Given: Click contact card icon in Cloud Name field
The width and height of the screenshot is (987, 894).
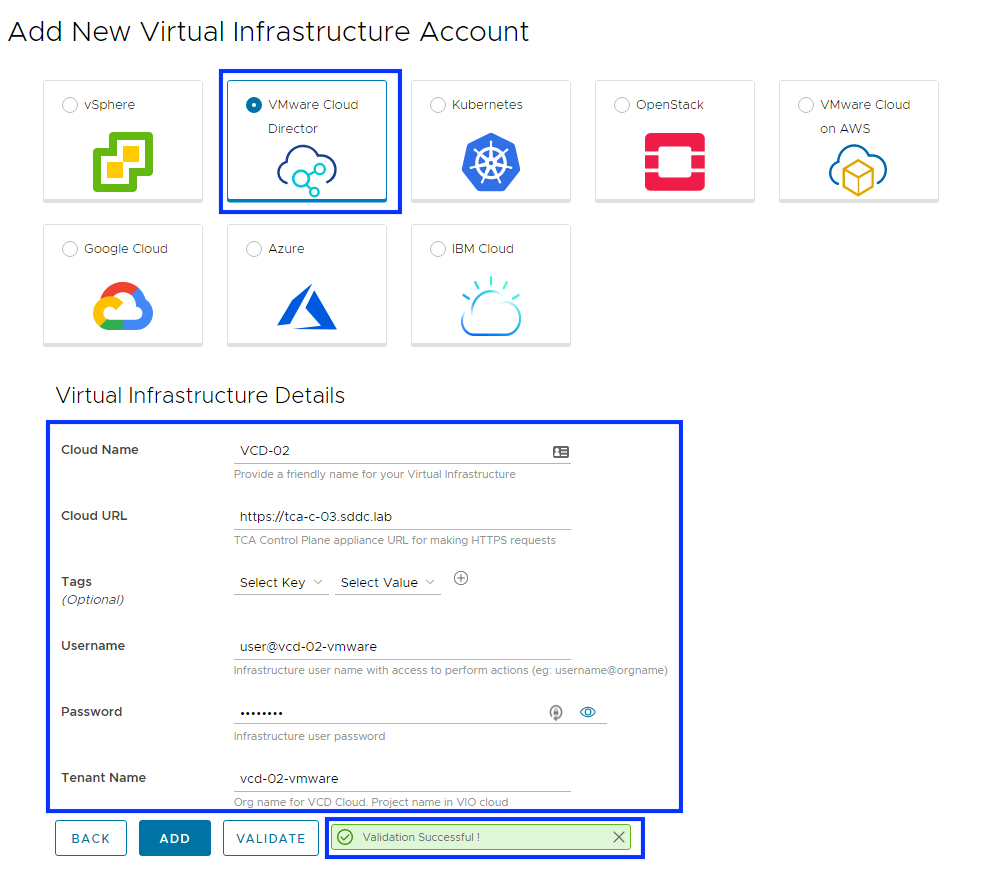Looking at the screenshot, I should click(x=561, y=452).
